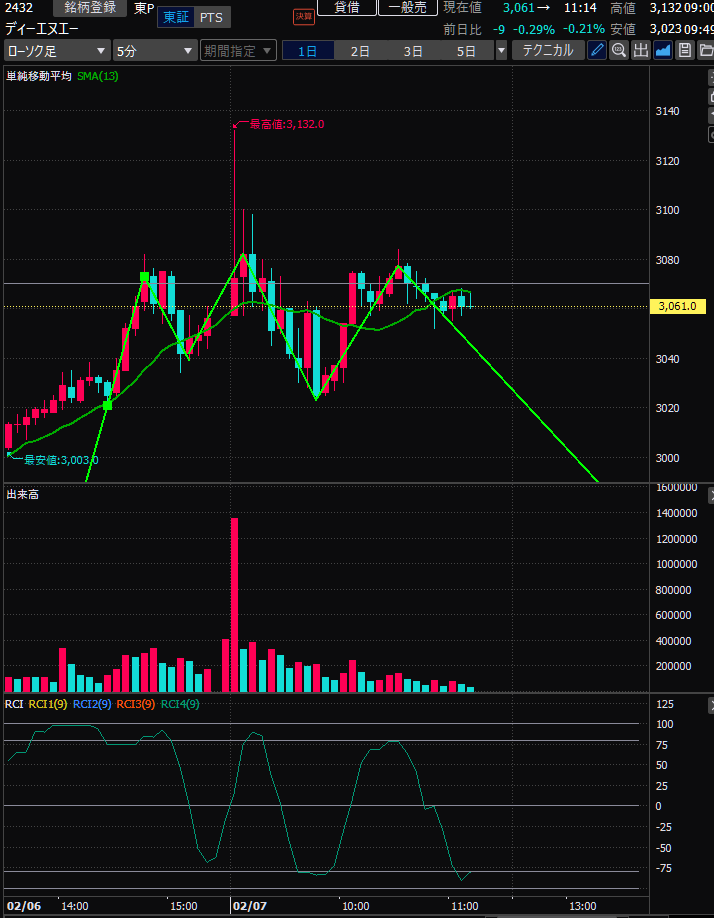Open the テクニカル indicators button

548,50
